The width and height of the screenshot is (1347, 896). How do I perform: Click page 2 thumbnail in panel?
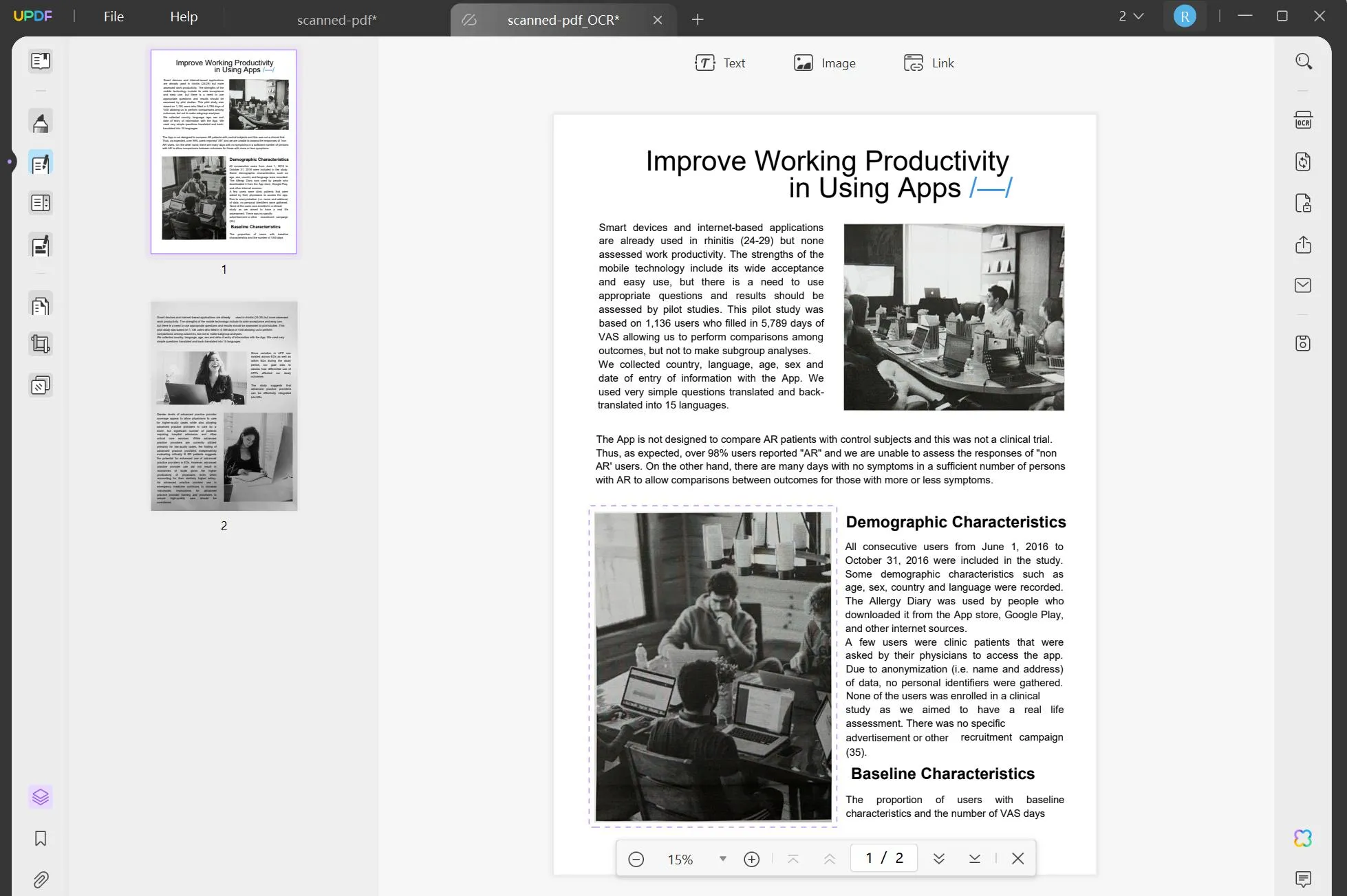point(224,405)
